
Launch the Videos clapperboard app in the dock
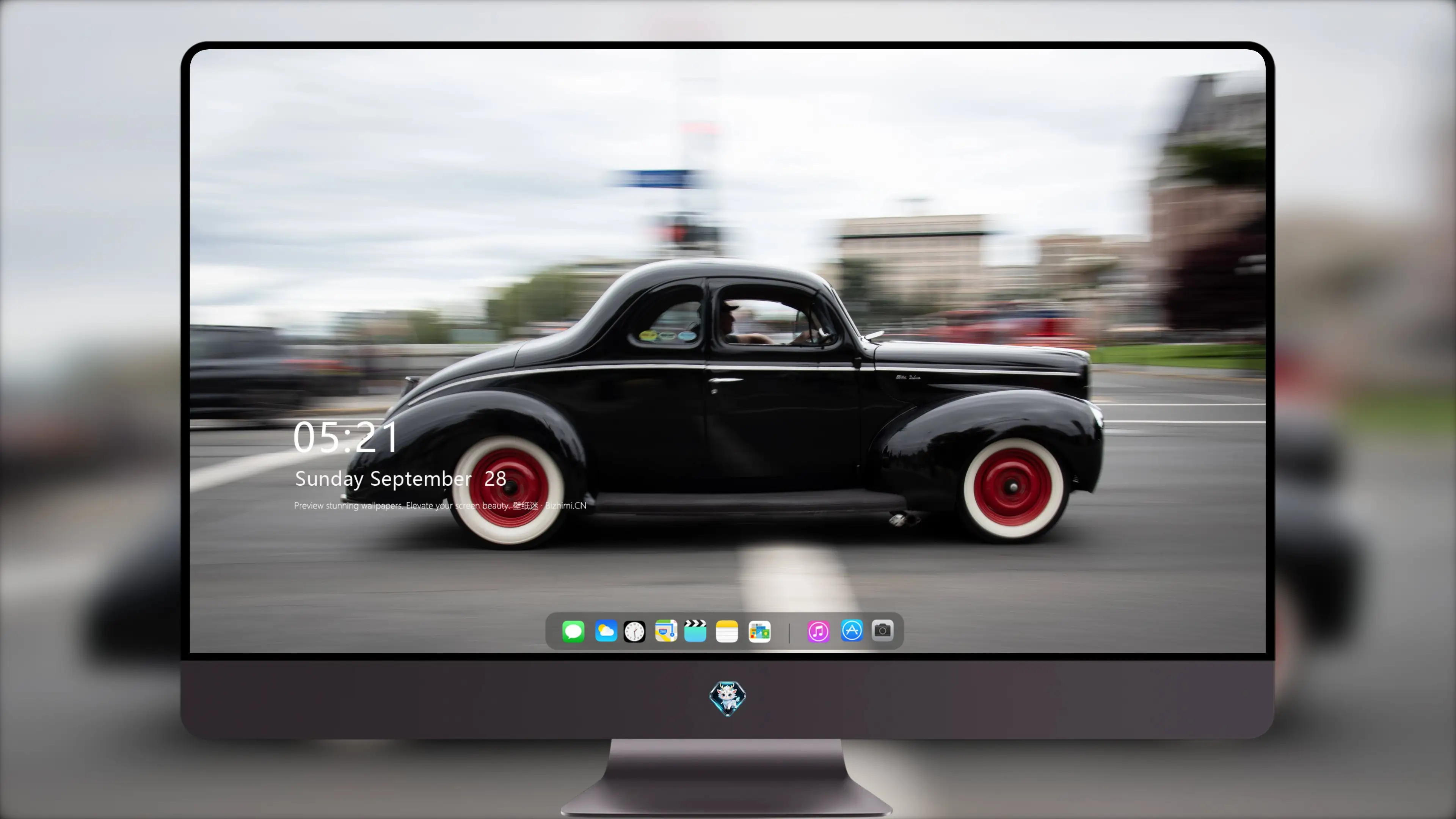coord(695,631)
